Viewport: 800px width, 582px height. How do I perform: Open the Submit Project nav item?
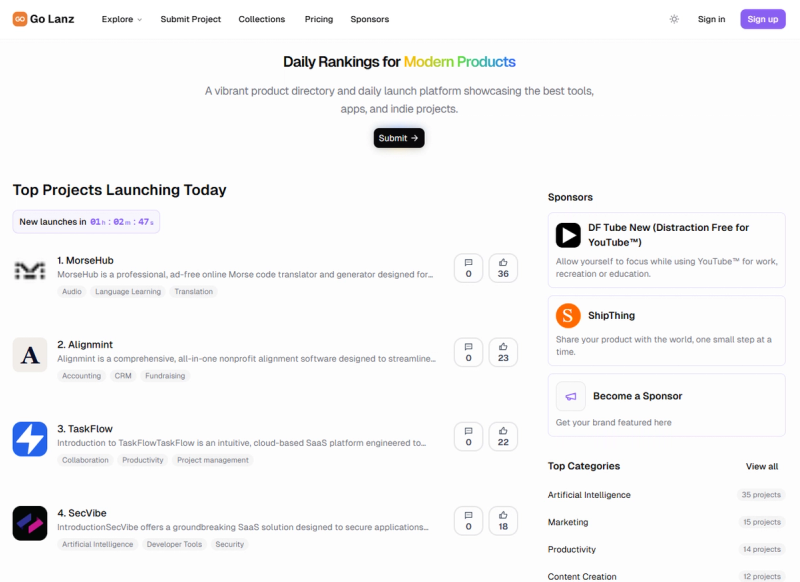click(x=190, y=19)
